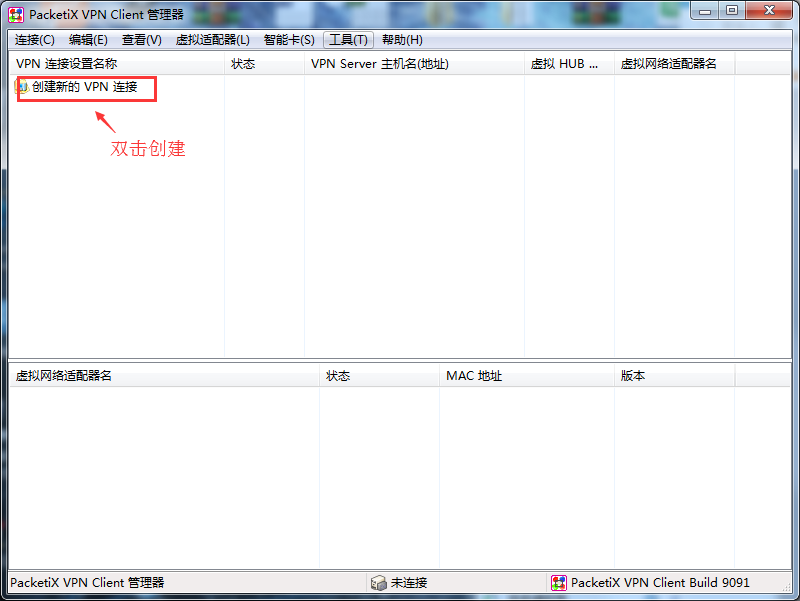Viewport: 800px width, 601px height.
Task: Open the 工具(T) menu
Action: [x=348, y=40]
